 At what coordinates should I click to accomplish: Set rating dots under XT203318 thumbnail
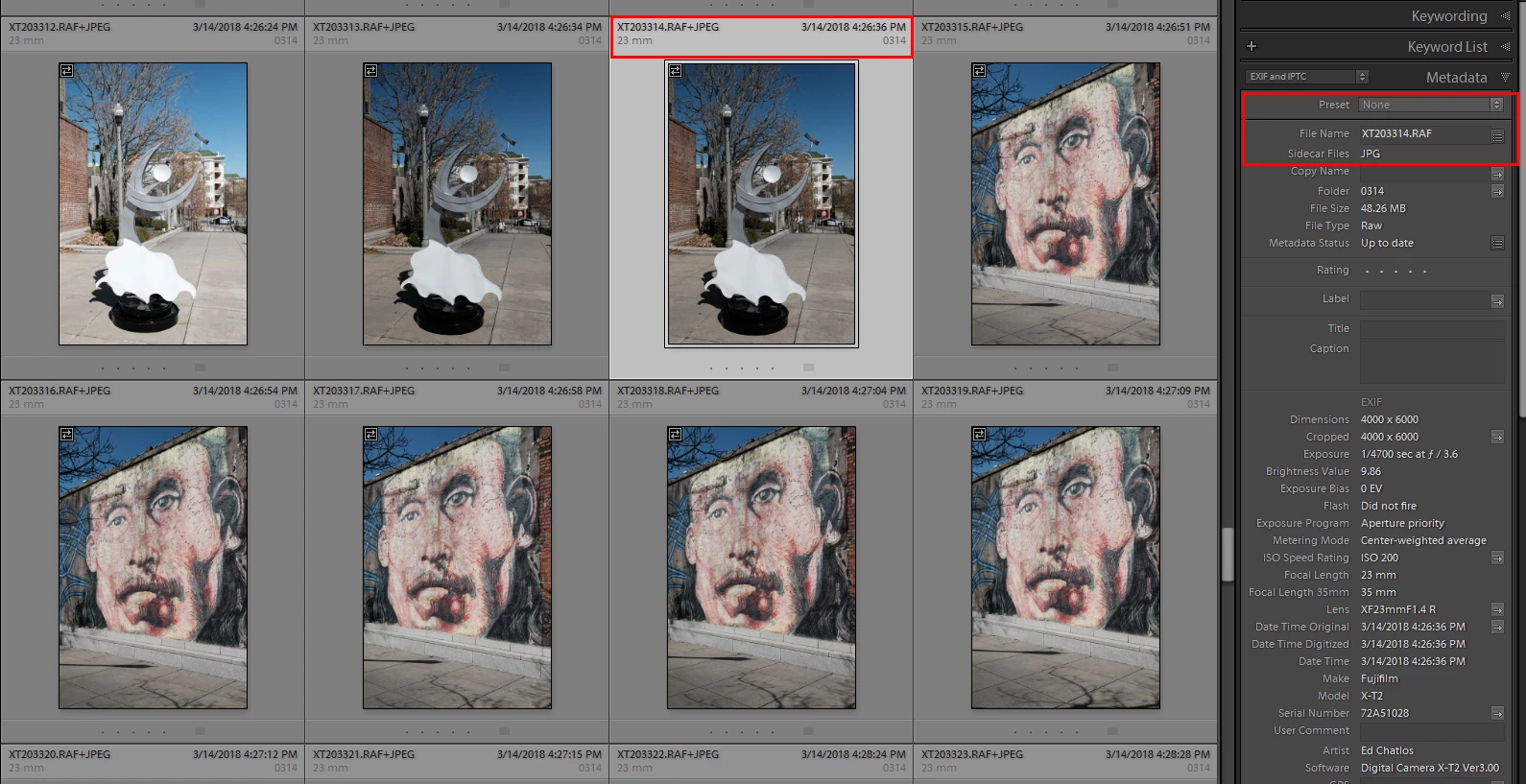(x=741, y=732)
